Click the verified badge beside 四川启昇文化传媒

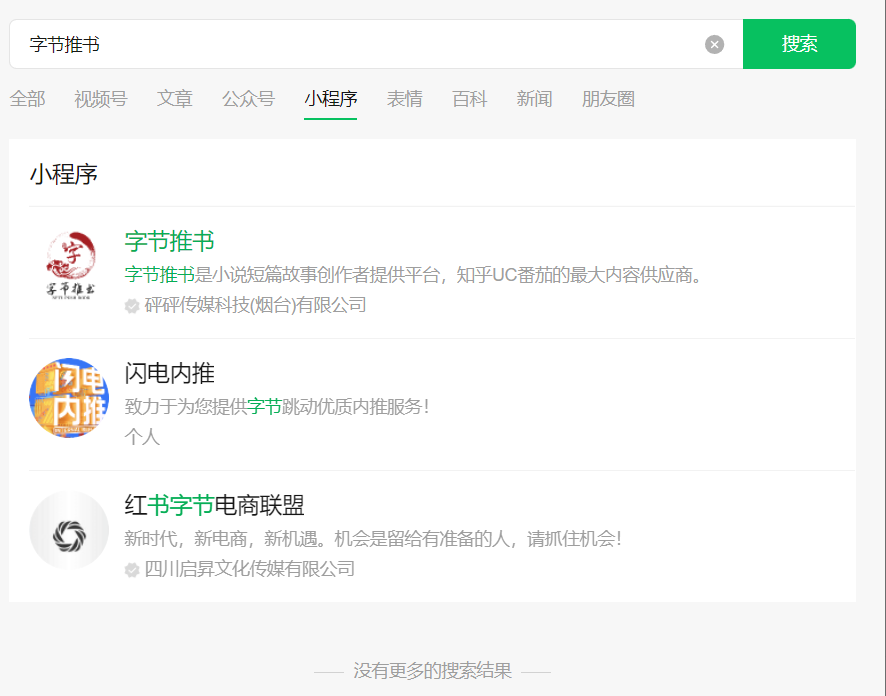click(132, 570)
